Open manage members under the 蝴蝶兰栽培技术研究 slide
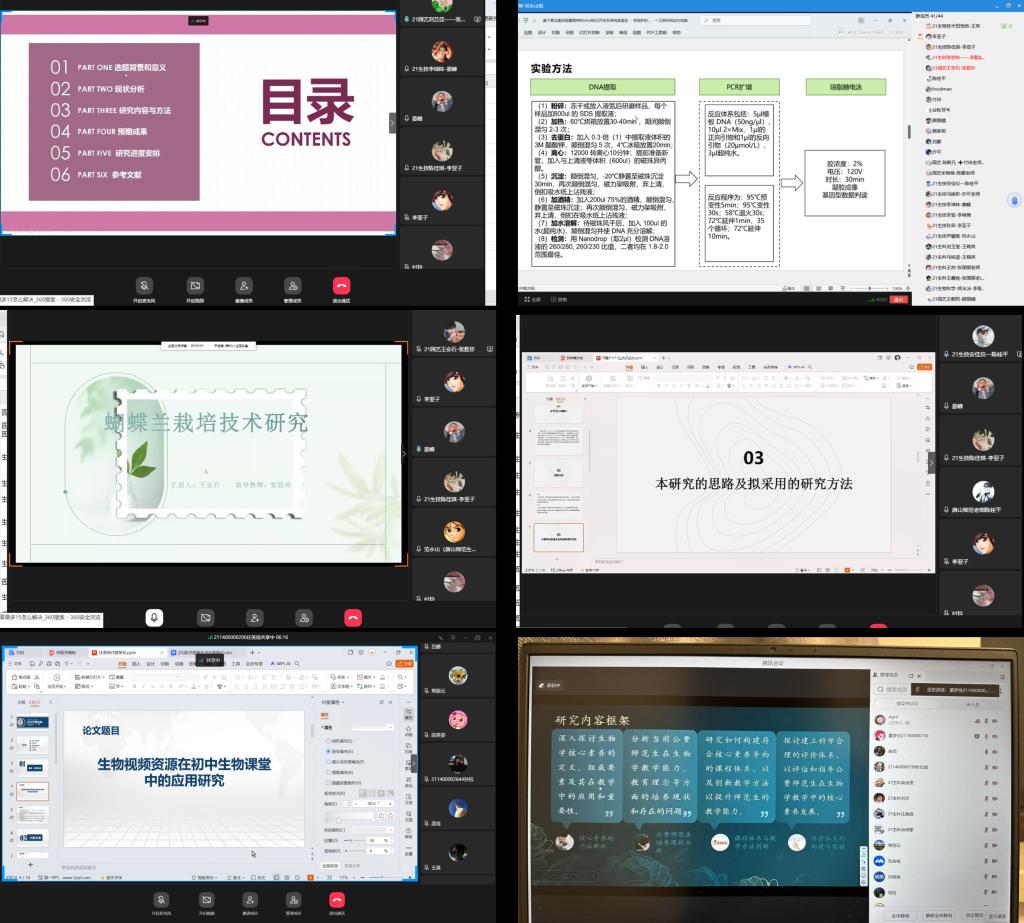The width and height of the screenshot is (1024, 923). pyautogui.click(x=303, y=618)
